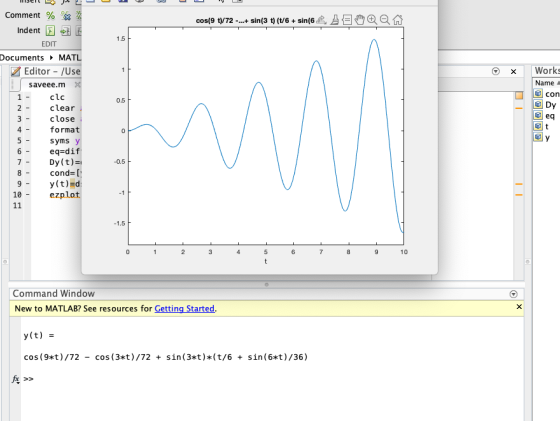Screen dimensions: 560x421
Task: Select the 'syms' code on line 5
Action: [59, 141]
